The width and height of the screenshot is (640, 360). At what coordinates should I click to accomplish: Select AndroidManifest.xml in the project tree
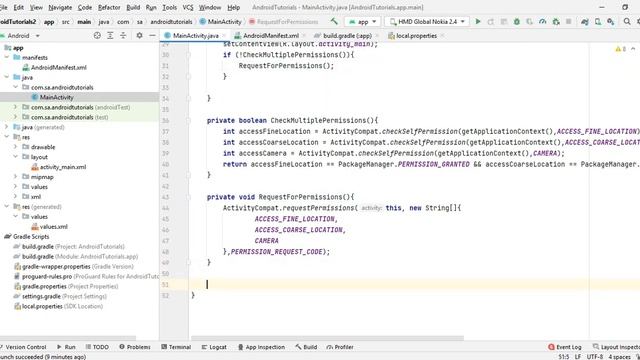click(58, 67)
